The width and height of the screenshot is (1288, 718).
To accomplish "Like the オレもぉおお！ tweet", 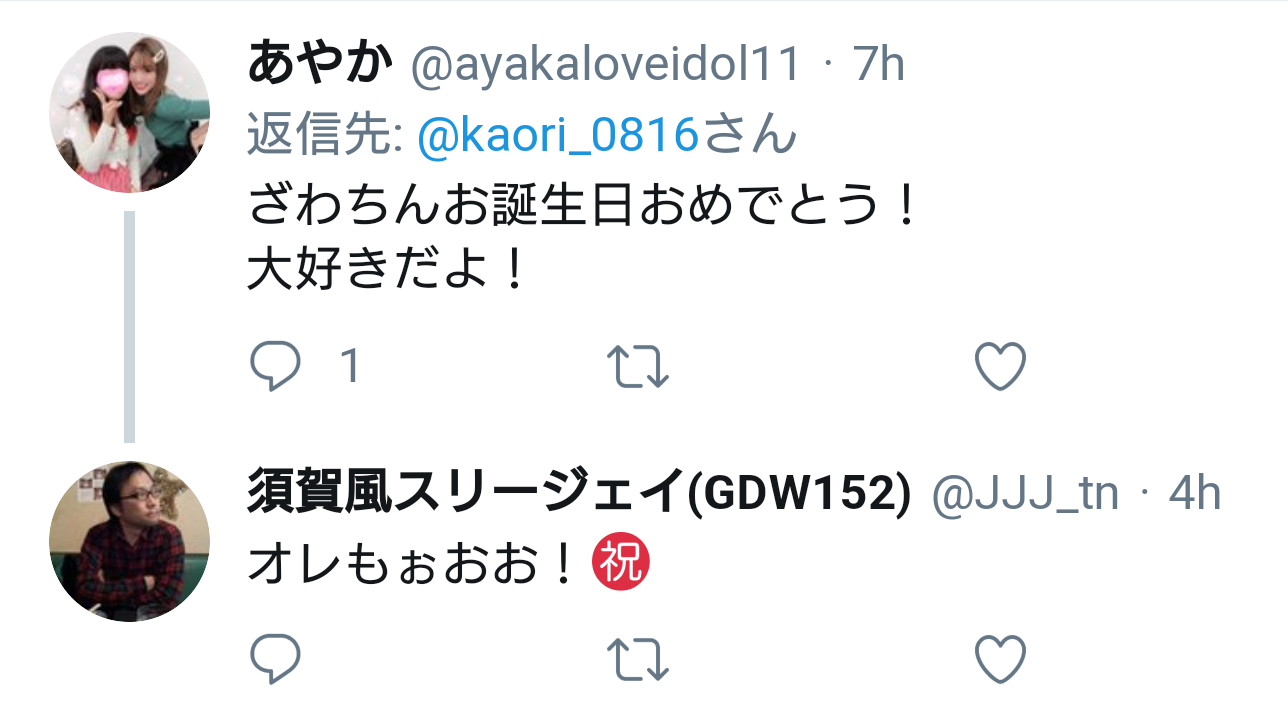I will pyautogui.click(x=1000, y=659).
